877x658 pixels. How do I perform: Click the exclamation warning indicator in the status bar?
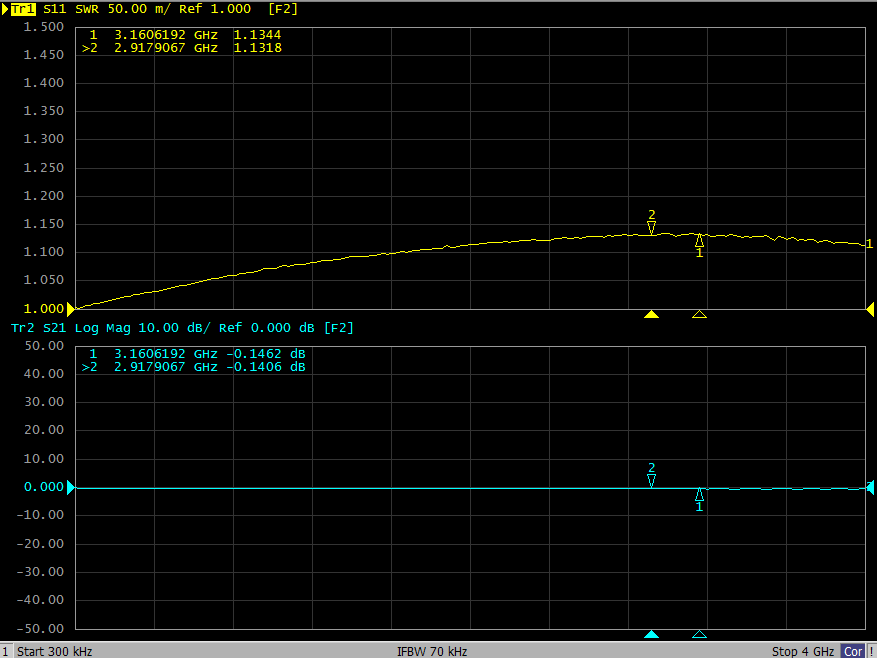coord(870,651)
